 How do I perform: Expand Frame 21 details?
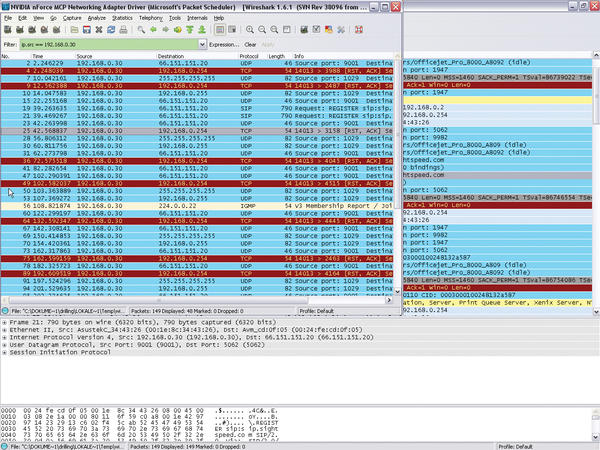coord(4,322)
